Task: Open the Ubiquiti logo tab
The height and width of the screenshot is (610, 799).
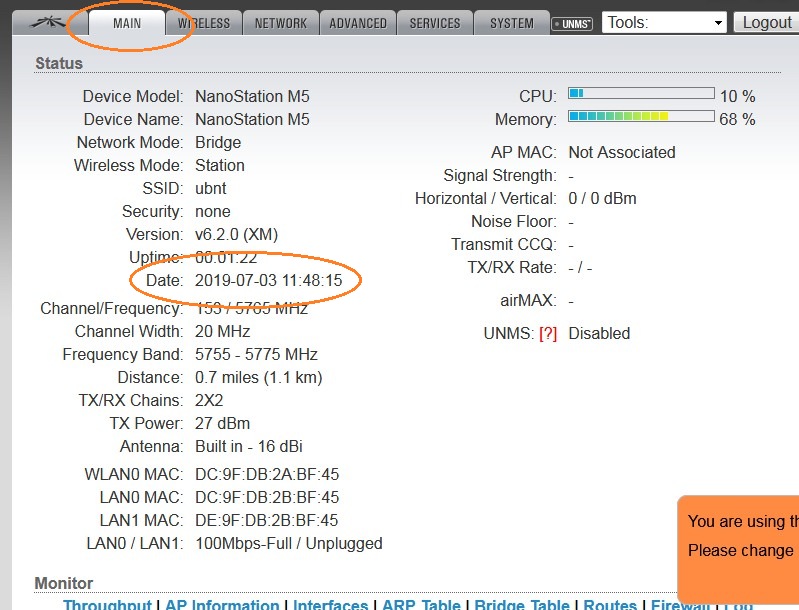Action: coord(48,23)
